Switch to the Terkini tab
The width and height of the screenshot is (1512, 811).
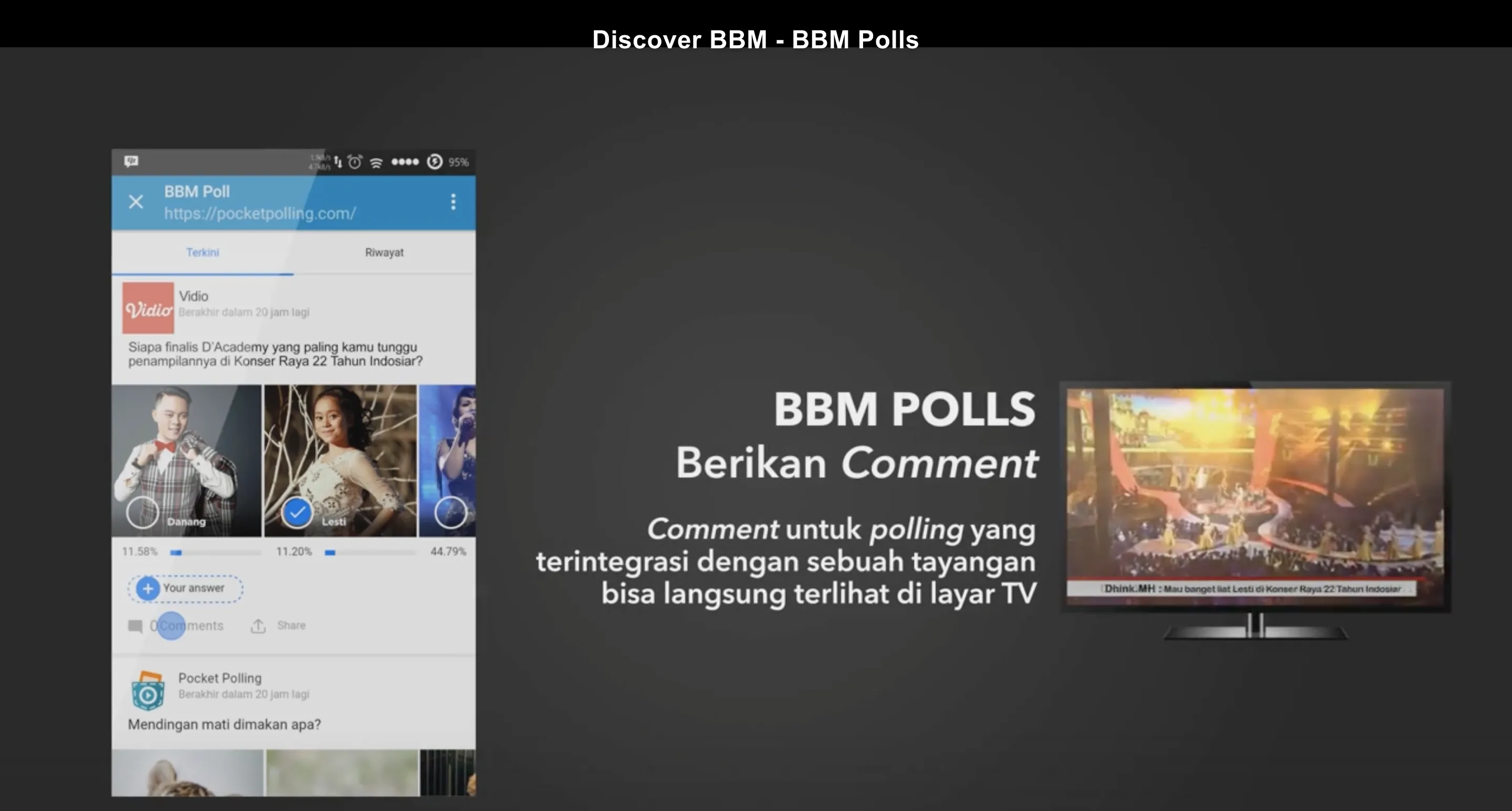(203, 253)
